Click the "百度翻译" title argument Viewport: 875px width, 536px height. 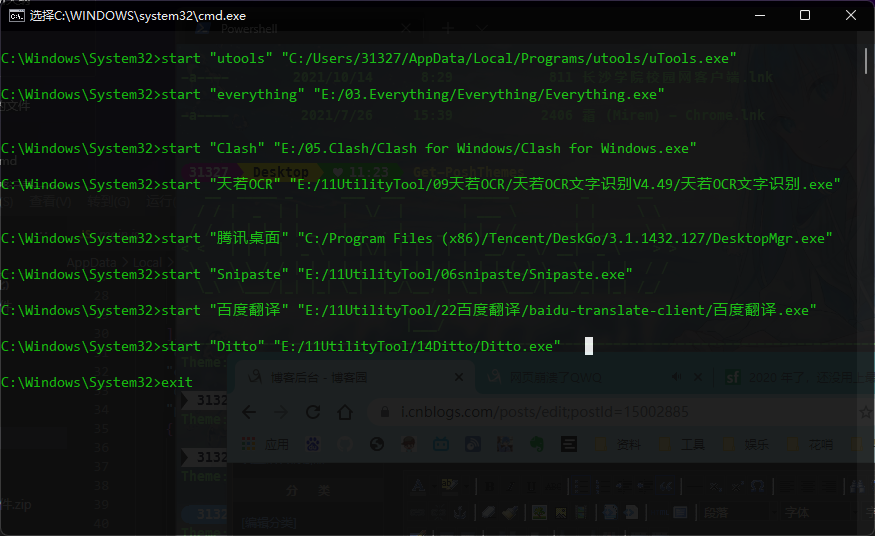click(x=249, y=310)
